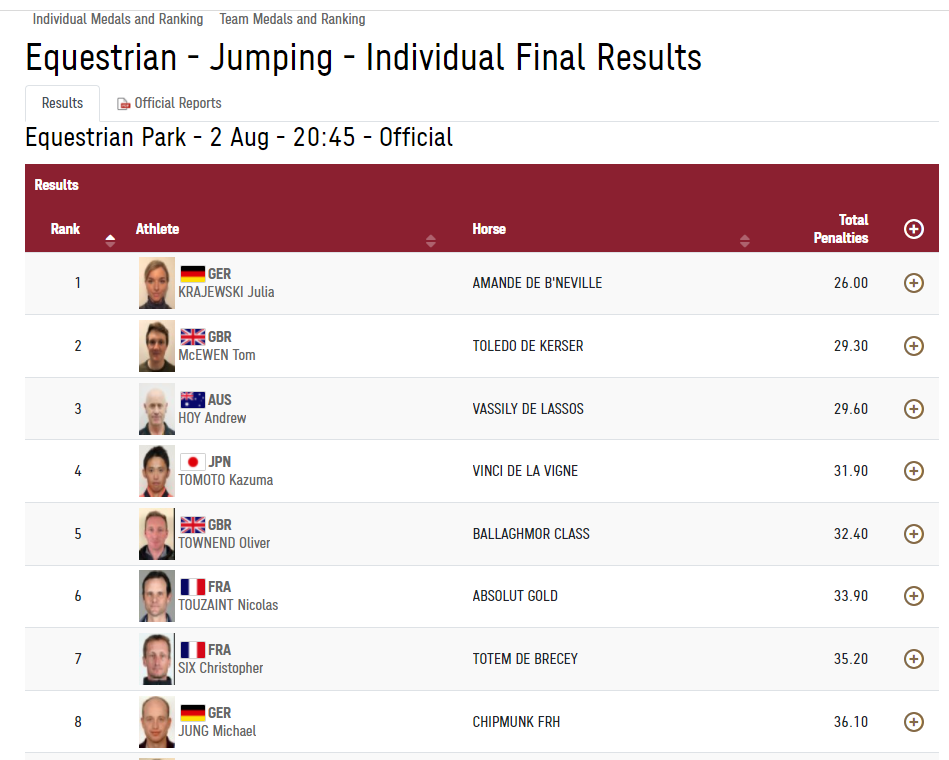This screenshot has height=760, width=949.
Task: Expand details for Julia Krajewski's row
Action: pyautogui.click(x=913, y=283)
